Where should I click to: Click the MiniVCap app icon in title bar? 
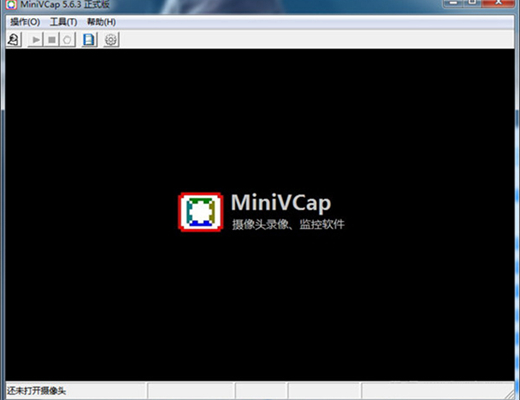11,5
